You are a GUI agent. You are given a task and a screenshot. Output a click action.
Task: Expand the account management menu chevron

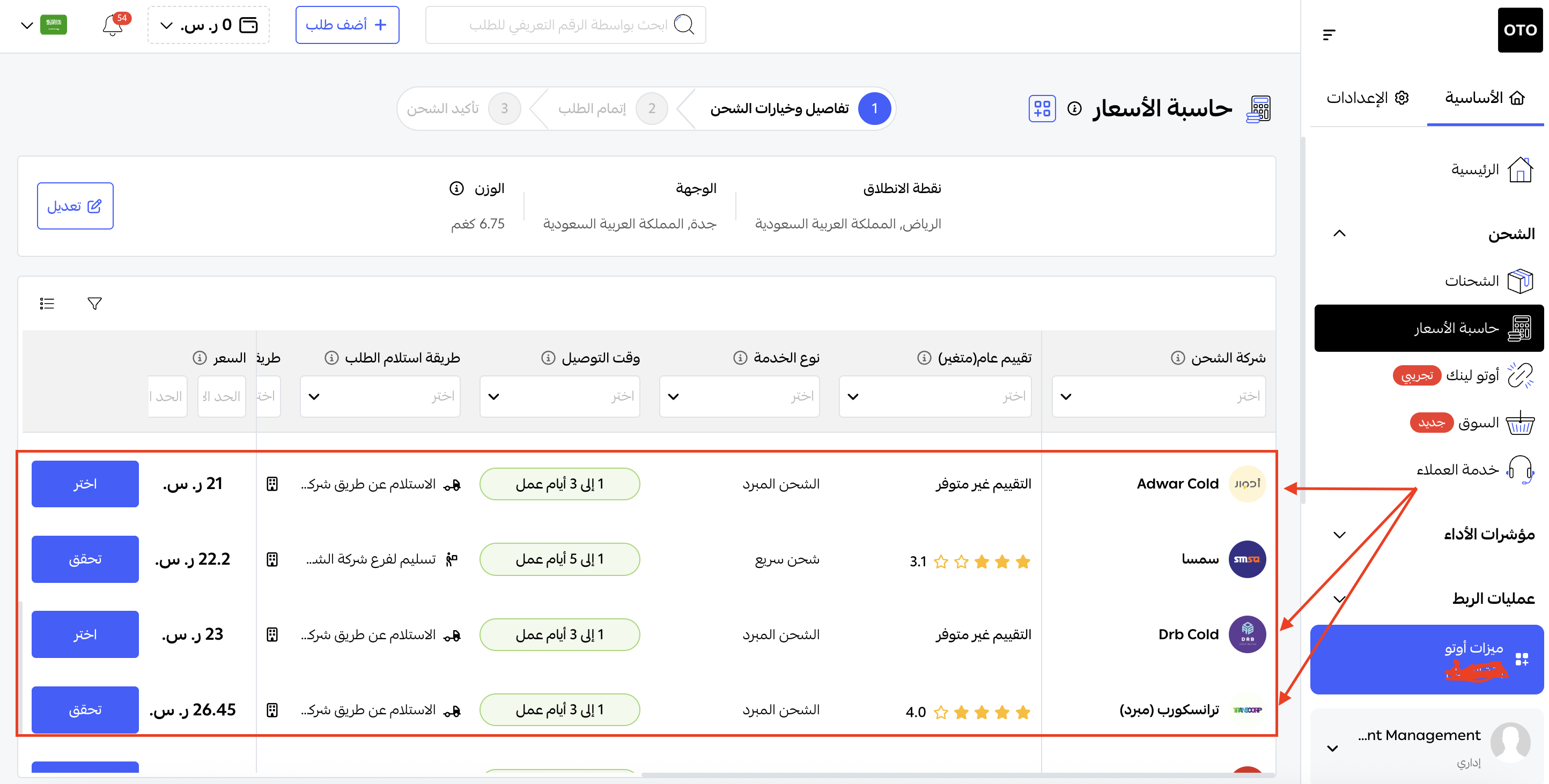(x=1332, y=749)
